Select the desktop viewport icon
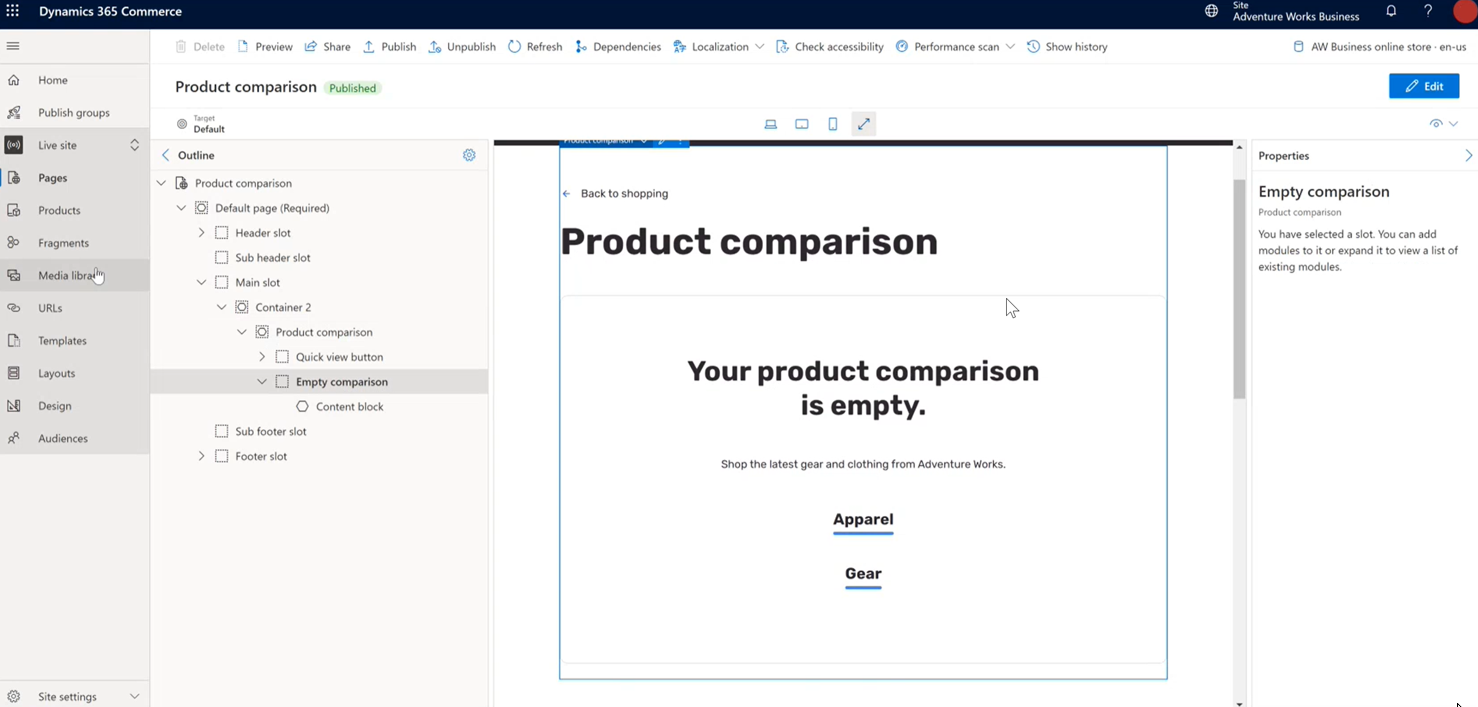The width and height of the screenshot is (1478, 707). [770, 124]
